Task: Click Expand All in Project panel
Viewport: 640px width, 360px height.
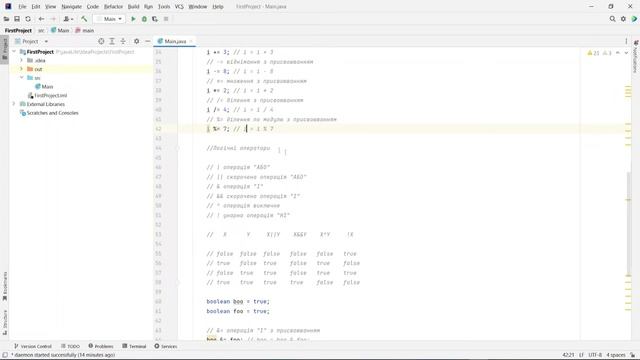Action: [112, 41]
